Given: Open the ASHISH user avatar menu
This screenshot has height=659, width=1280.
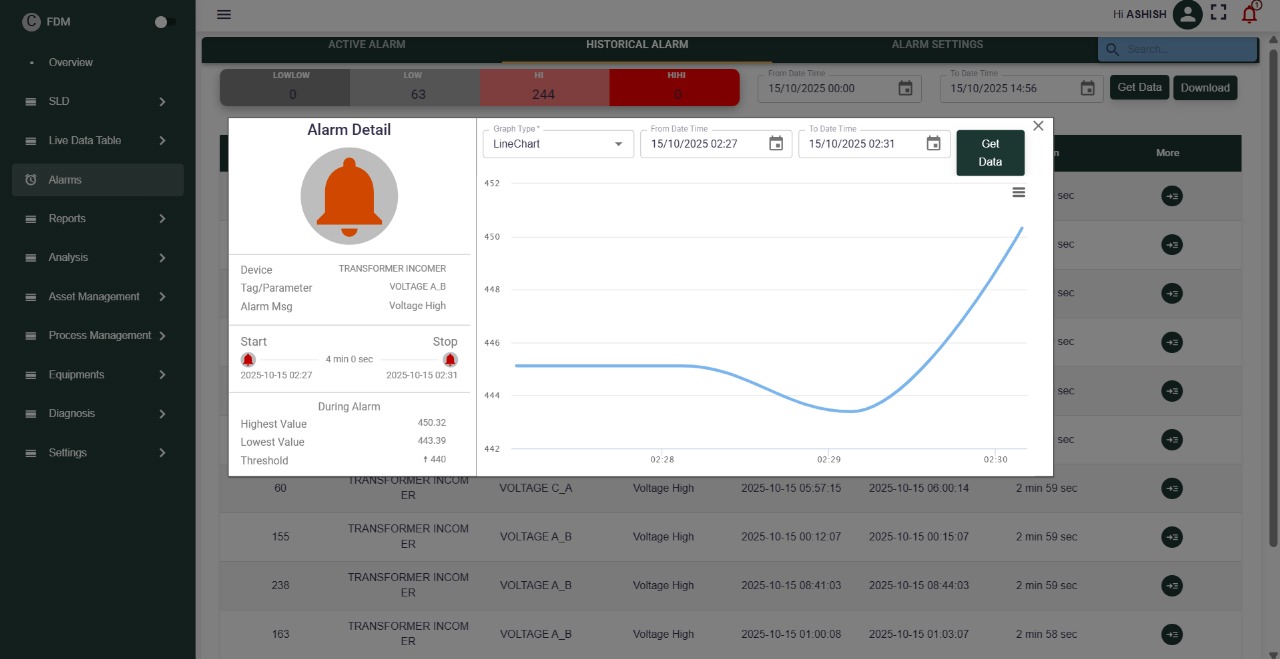Looking at the screenshot, I should [x=1187, y=13].
